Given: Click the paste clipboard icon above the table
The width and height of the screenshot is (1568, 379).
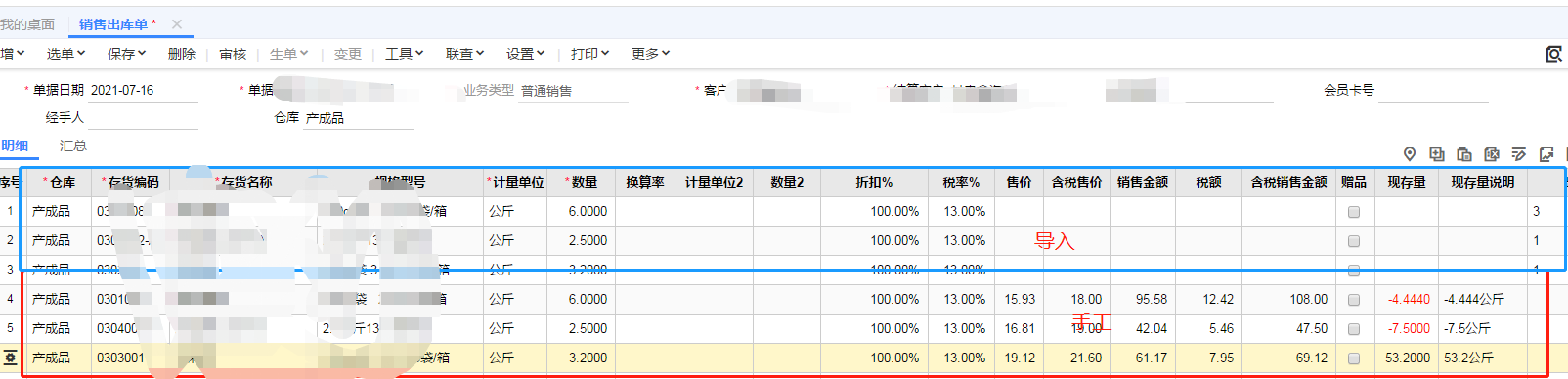Looking at the screenshot, I should (x=1464, y=154).
